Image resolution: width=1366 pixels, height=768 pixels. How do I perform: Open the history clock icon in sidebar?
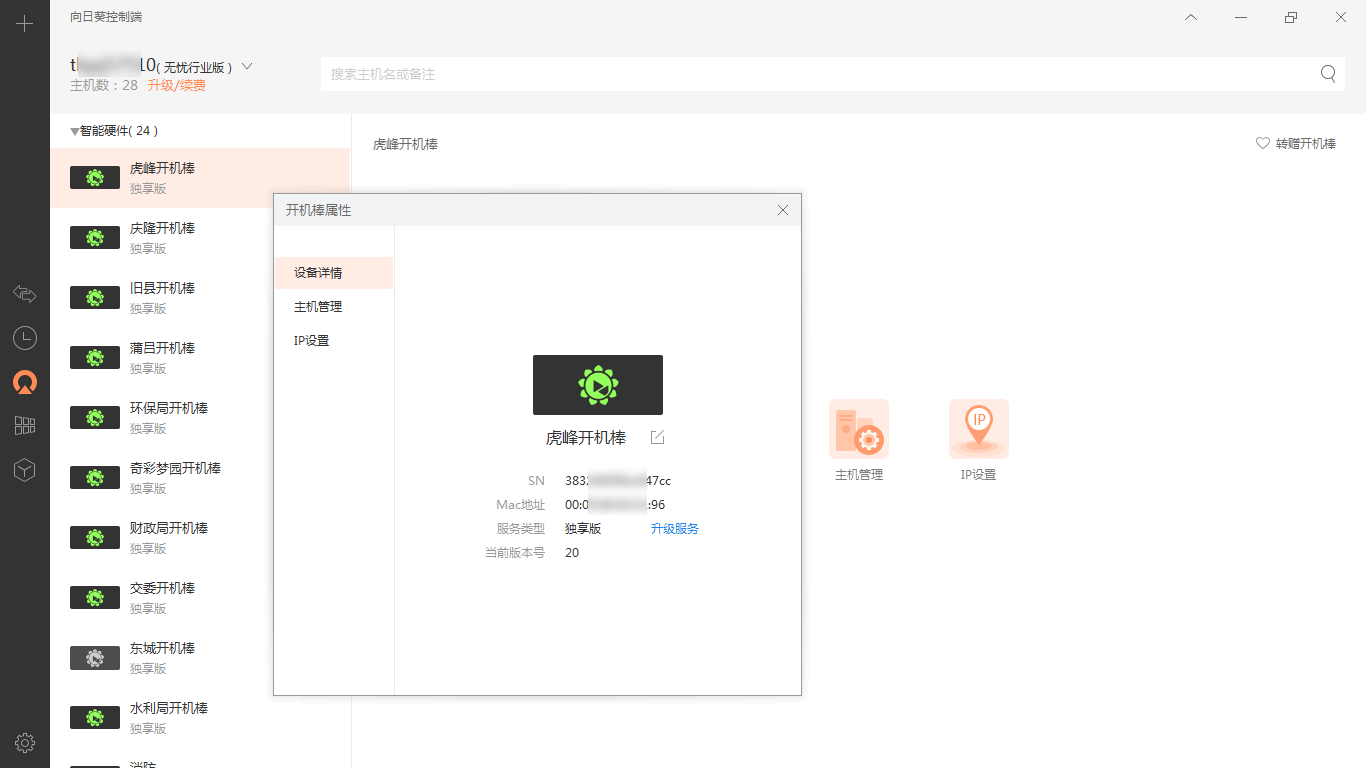[x=25, y=338]
